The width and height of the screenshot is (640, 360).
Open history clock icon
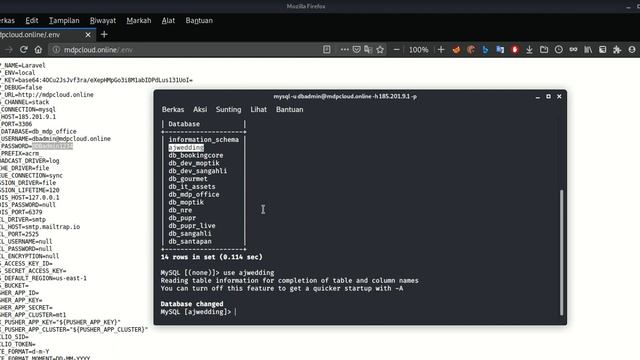pyautogui.click(x=559, y=49)
